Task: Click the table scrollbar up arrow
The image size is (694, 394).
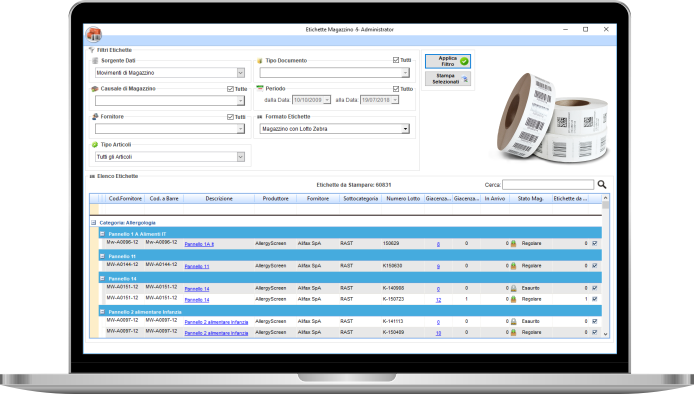Action: pyautogui.click(x=605, y=198)
